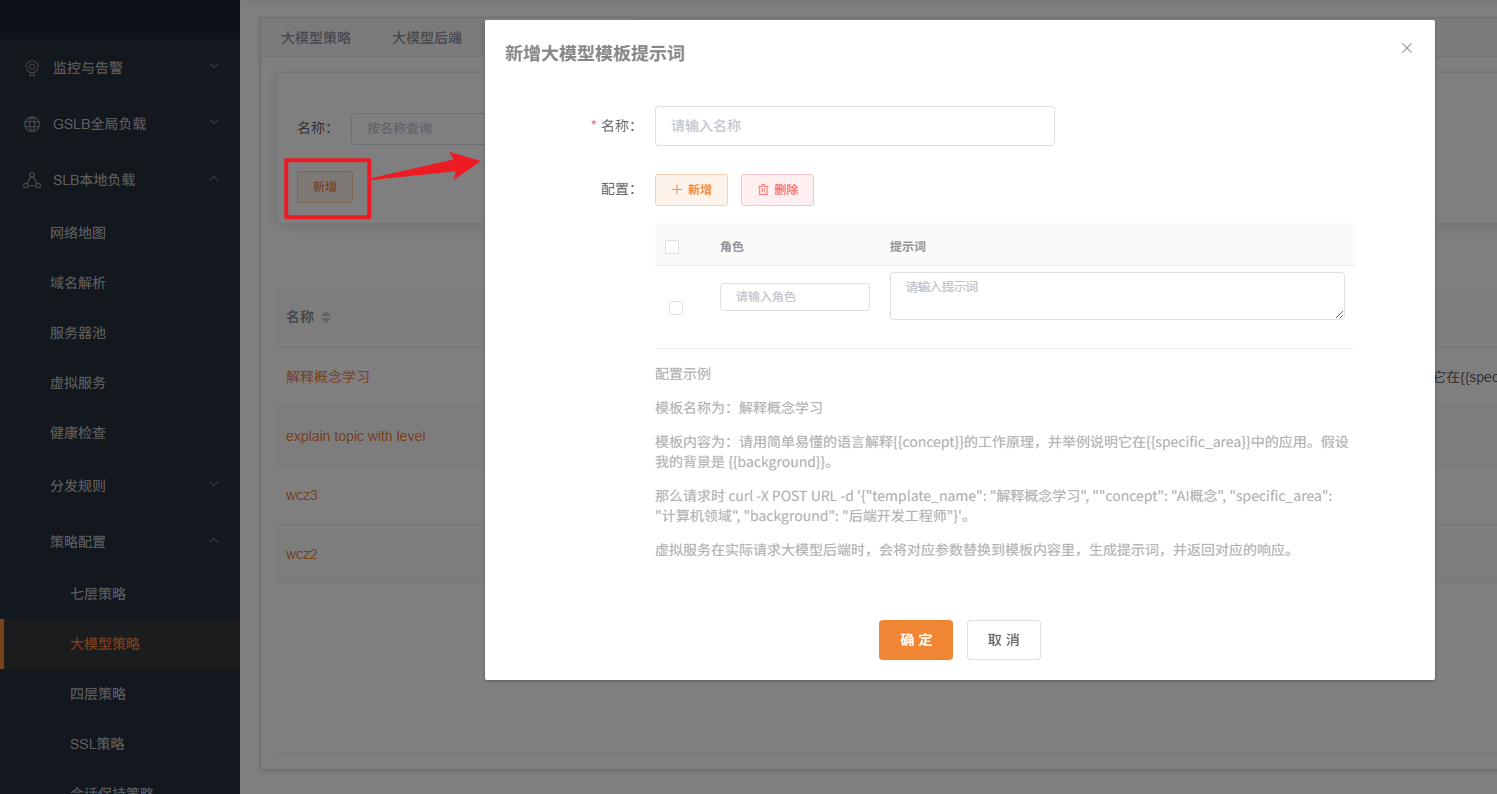Click the sort icon beside 名称 column
The image size is (1497, 794).
pyautogui.click(x=326, y=317)
